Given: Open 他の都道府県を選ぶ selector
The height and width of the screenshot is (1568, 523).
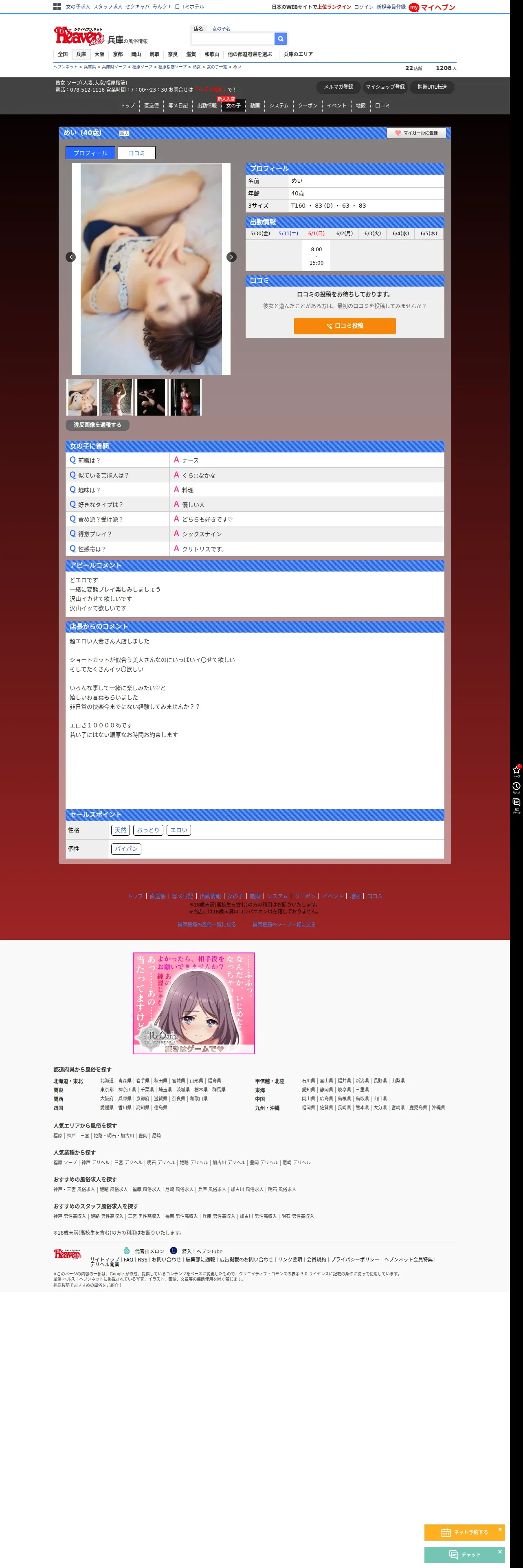Looking at the screenshot, I should (x=250, y=54).
